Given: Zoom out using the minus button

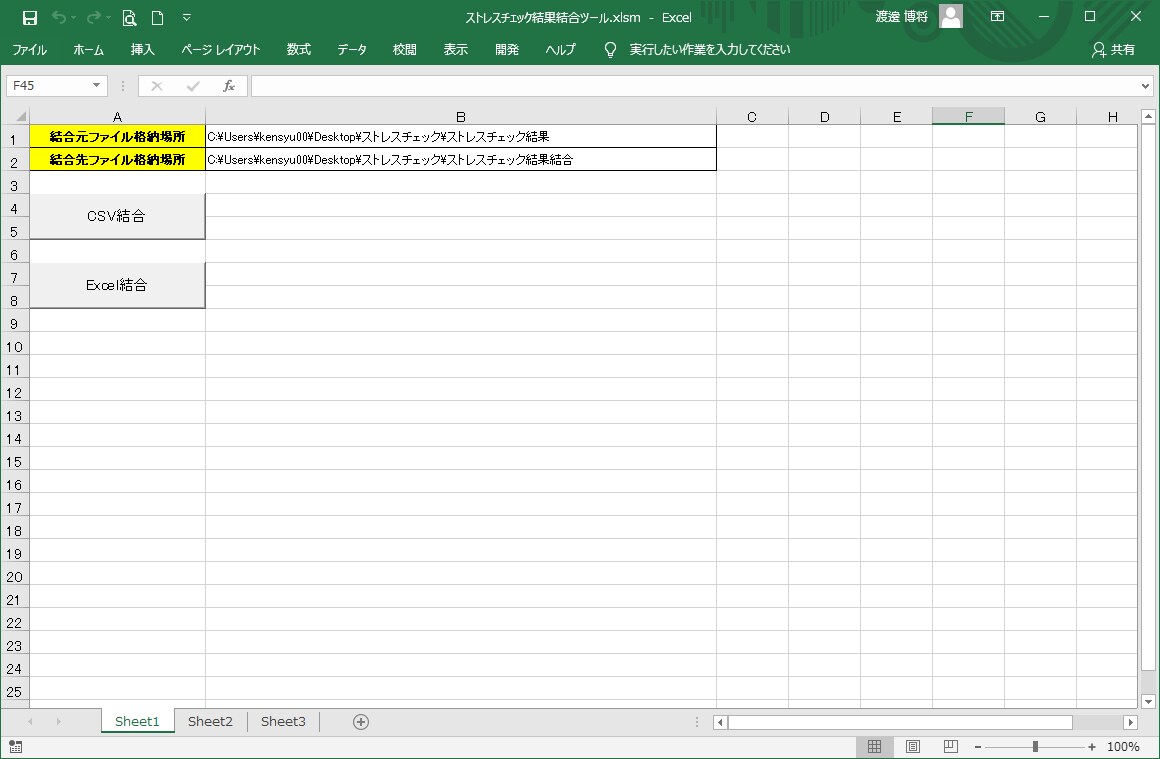Looking at the screenshot, I should click(x=978, y=747).
